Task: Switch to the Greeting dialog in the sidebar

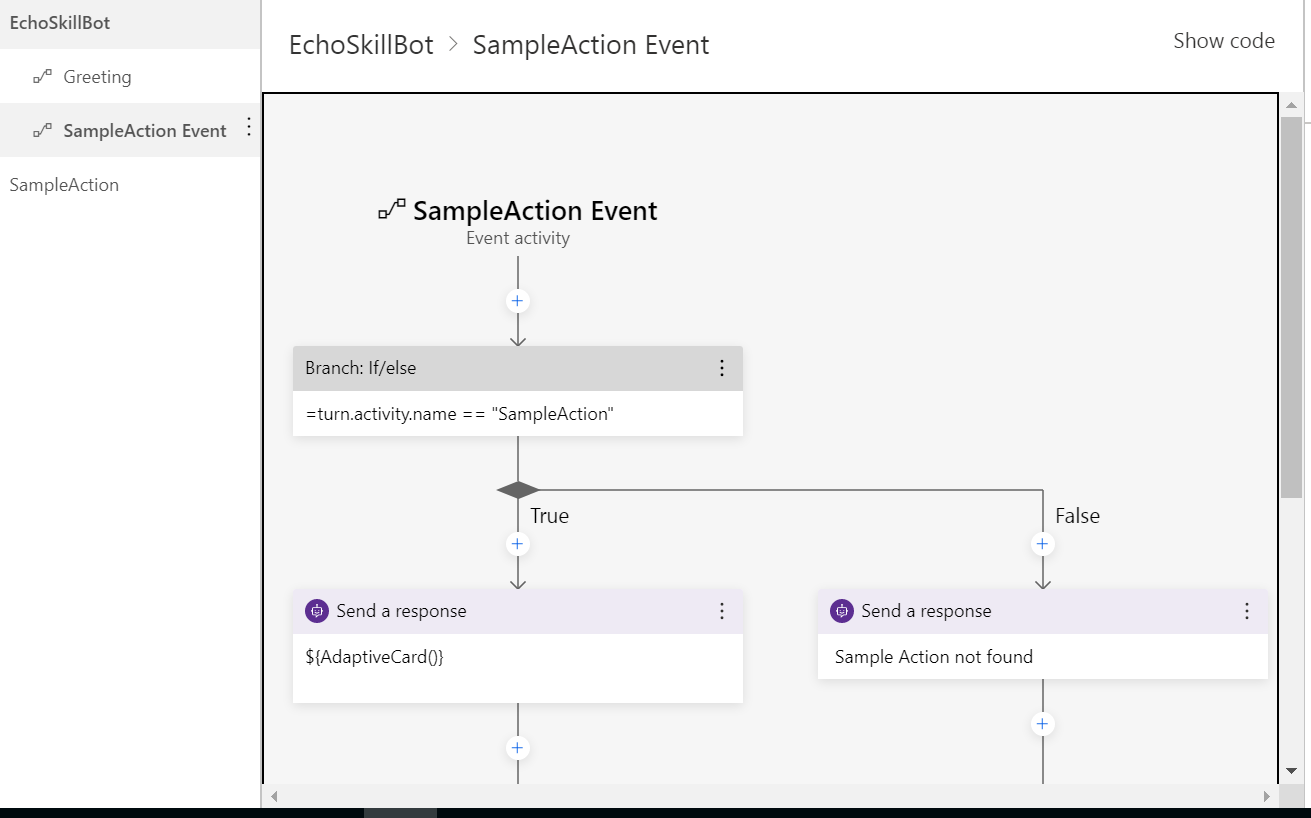Action: tap(95, 76)
